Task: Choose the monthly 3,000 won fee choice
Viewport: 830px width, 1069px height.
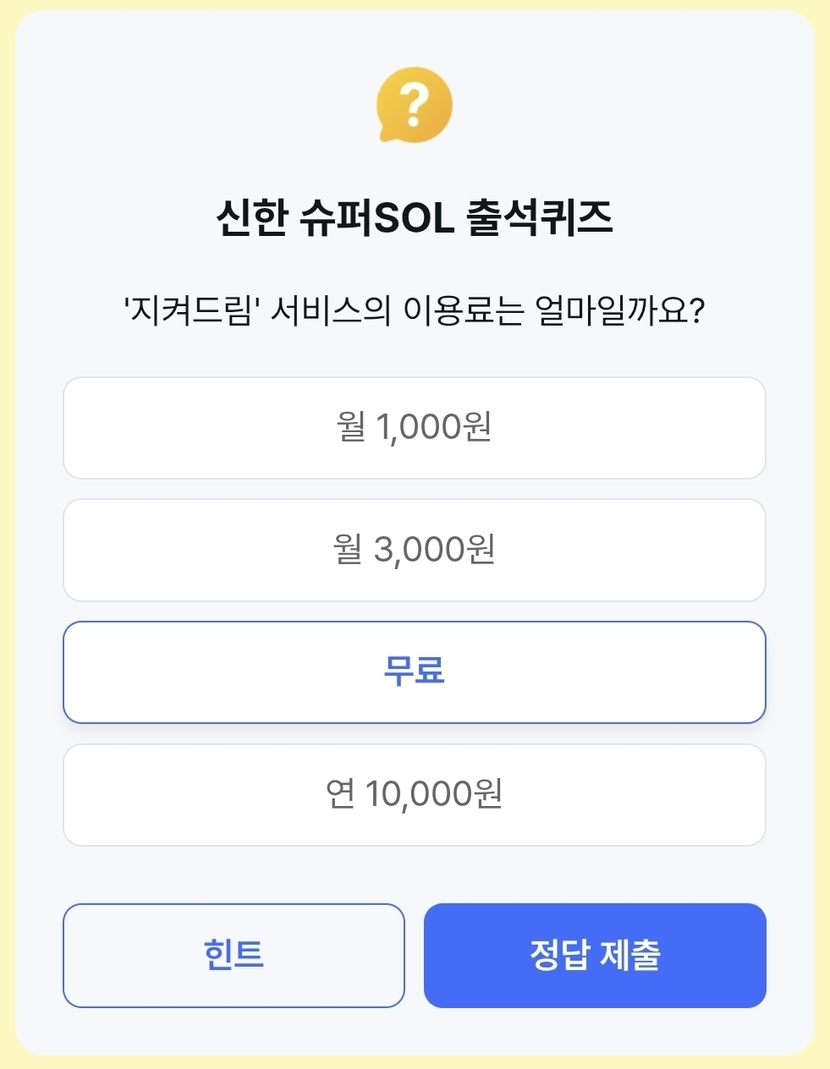Action: (x=414, y=550)
